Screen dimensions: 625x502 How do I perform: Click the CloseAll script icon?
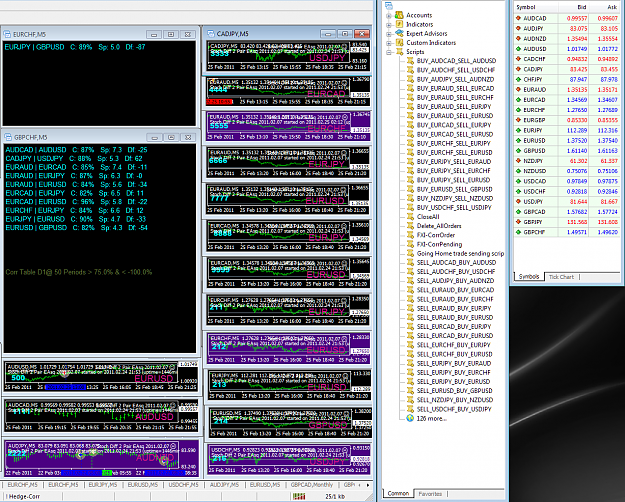[410, 217]
